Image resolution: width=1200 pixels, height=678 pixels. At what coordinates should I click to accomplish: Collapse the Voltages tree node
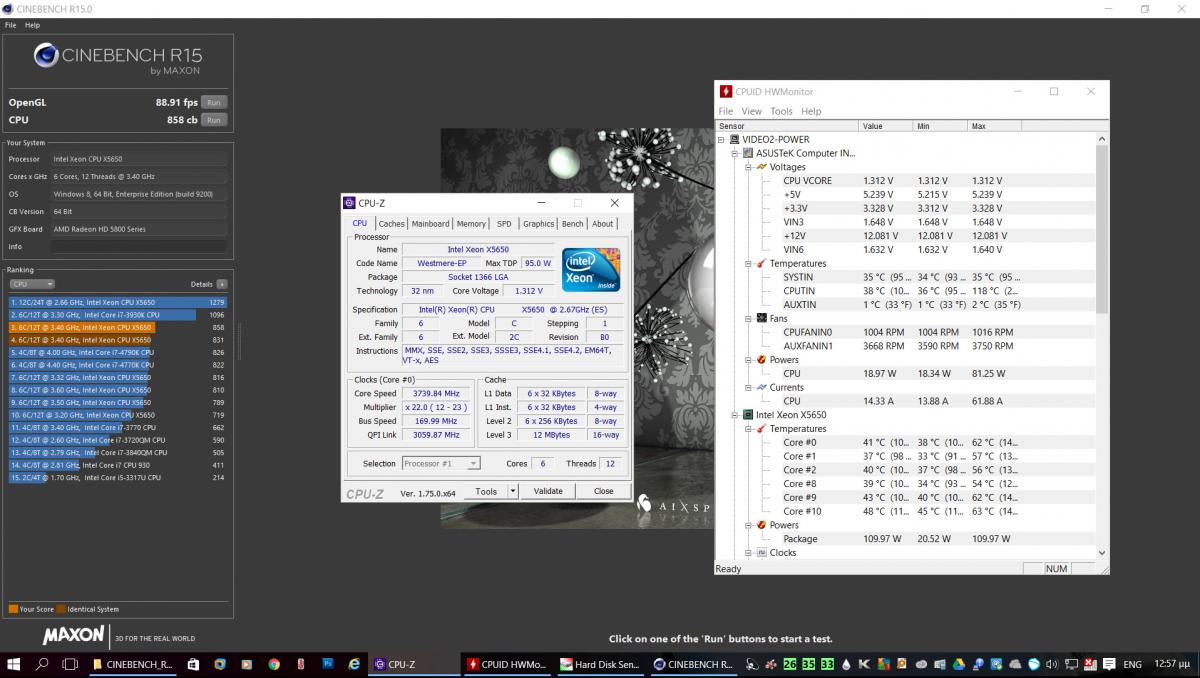[748, 167]
